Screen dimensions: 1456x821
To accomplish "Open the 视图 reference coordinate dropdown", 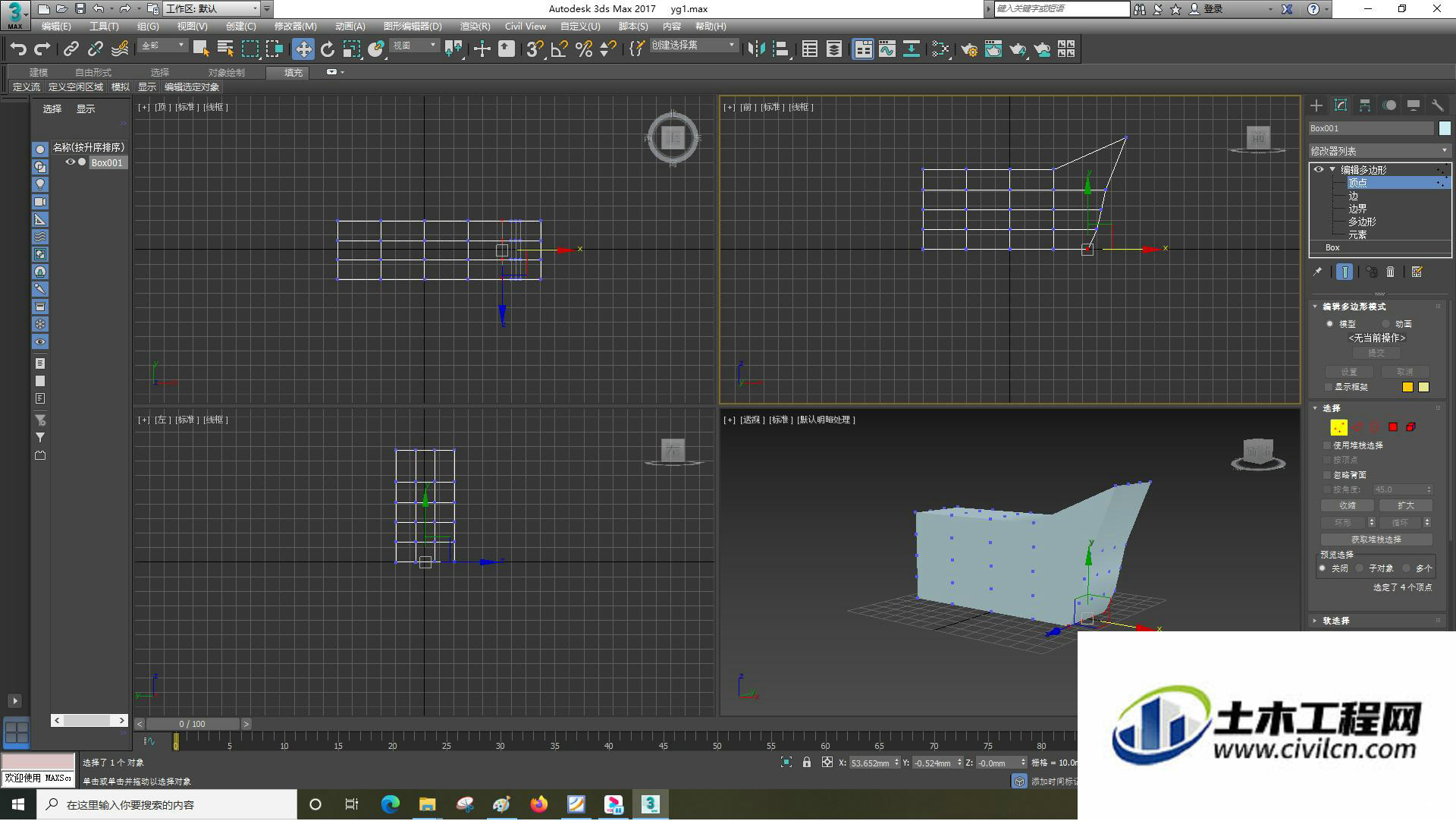I will tap(414, 46).
